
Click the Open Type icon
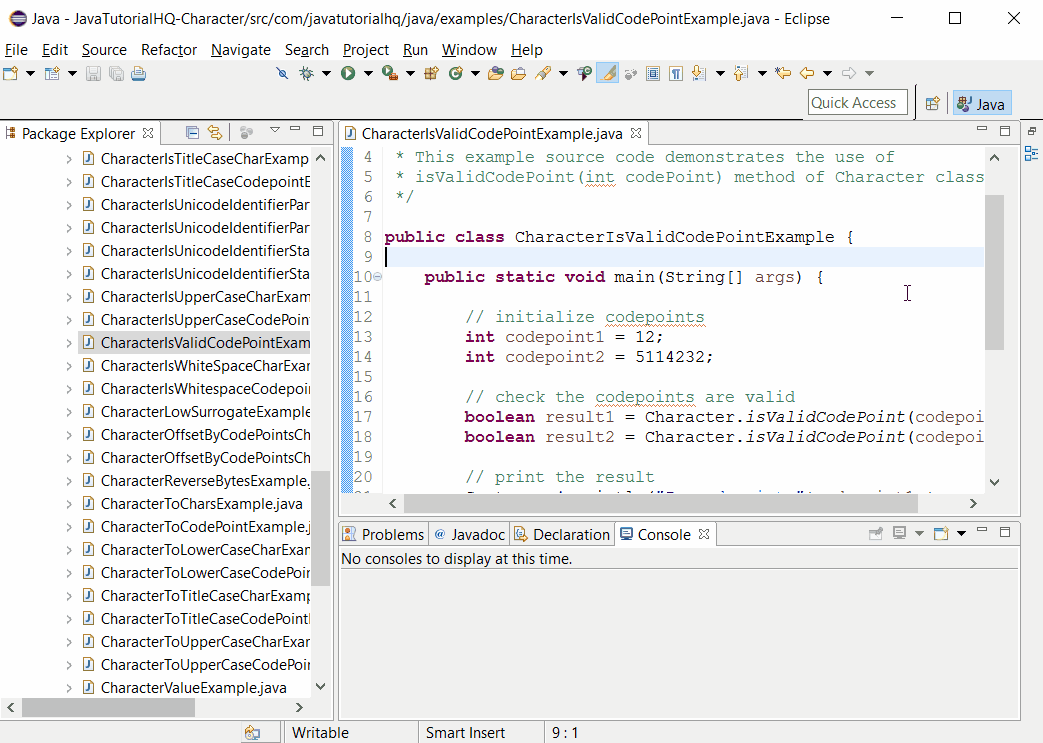[496, 73]
